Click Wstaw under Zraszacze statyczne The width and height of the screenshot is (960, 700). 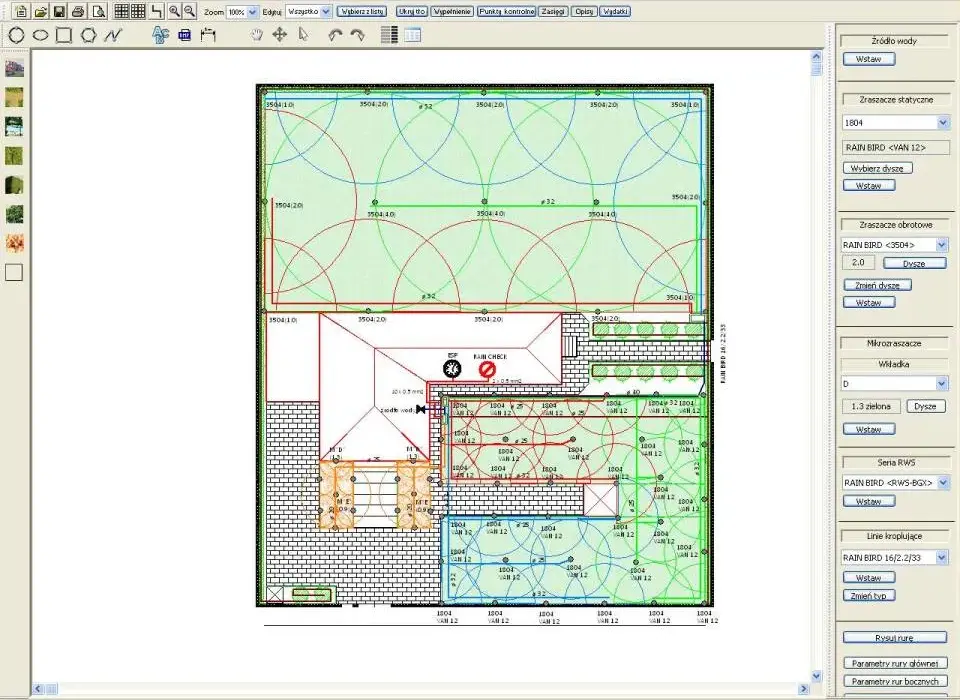click(869, 186)
